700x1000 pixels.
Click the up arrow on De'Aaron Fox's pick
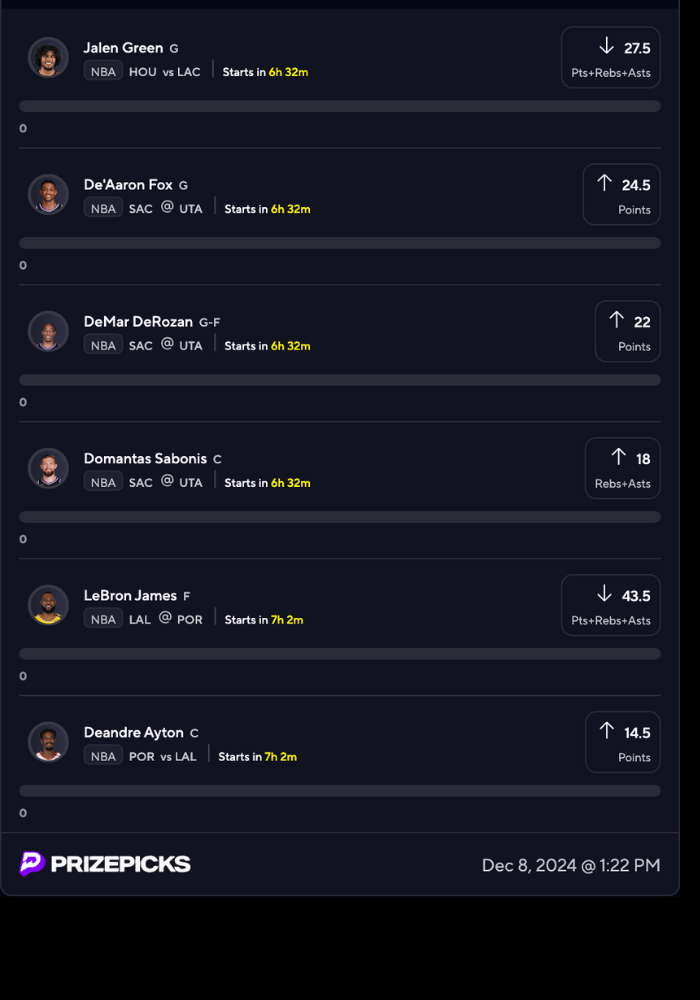pyautogui.click(x=604, y=183)
